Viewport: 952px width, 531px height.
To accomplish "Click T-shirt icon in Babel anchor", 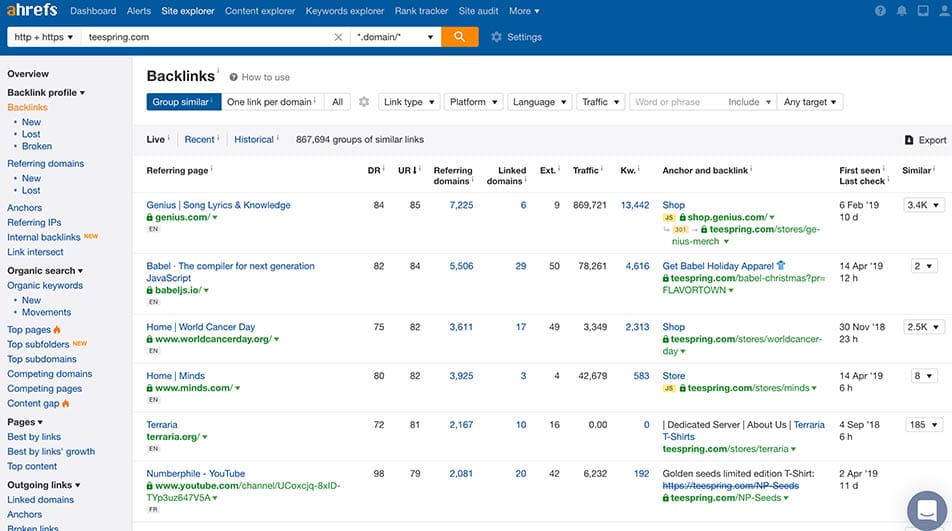I will pyautogui.click(x=781, y=265).
